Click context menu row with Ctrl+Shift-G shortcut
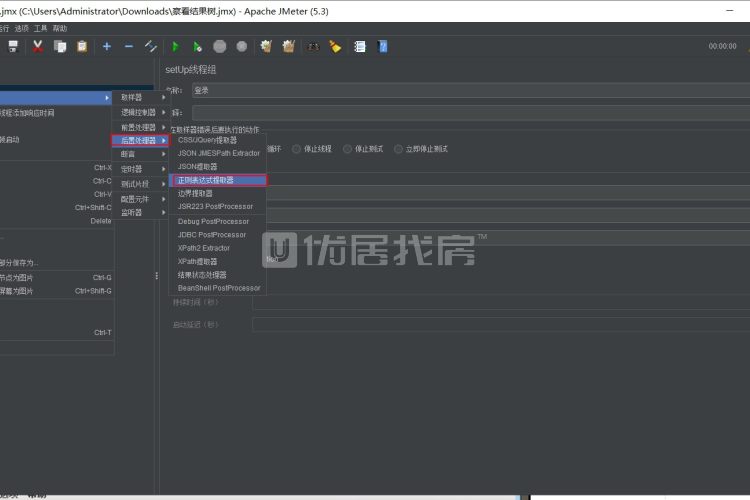Viewport: 750px width, 500px height. [56, 291]
